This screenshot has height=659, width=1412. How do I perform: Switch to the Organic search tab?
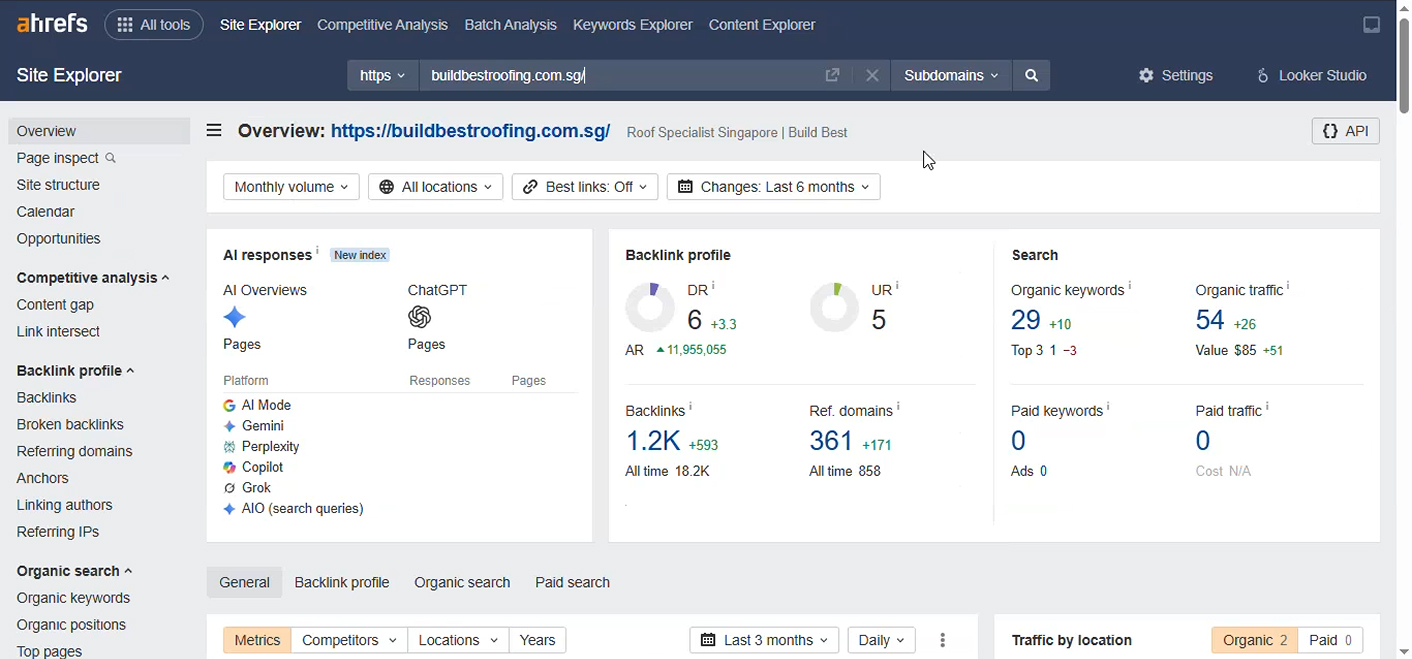tap(462, 583)
